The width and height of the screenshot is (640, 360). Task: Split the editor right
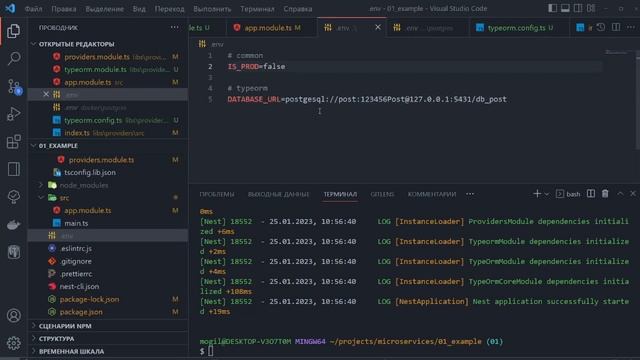coord(616,27)
